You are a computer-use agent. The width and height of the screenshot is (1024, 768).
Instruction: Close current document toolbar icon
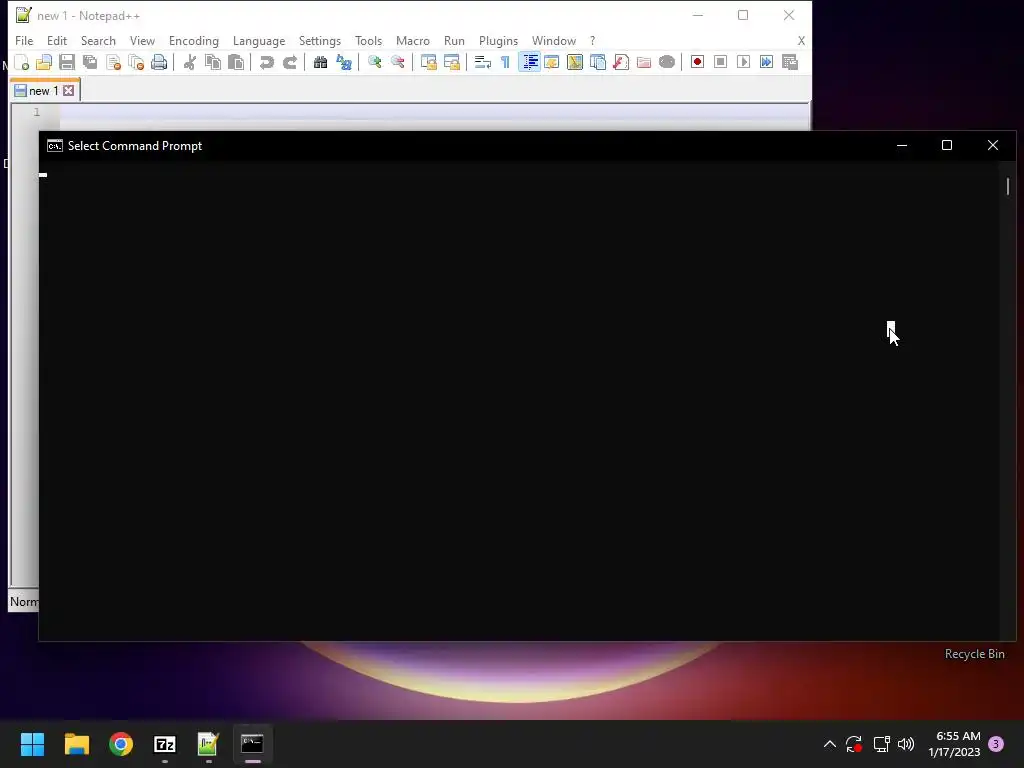(113, 62)
